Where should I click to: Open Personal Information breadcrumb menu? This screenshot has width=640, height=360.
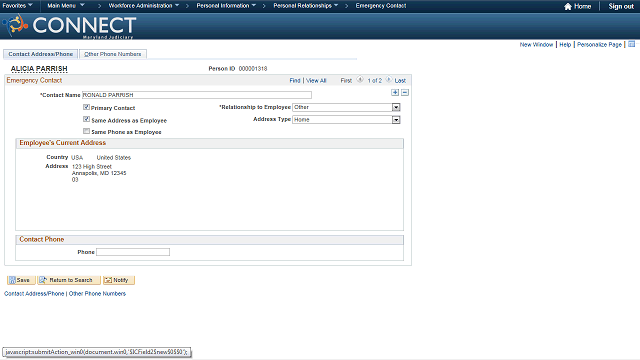click(226, 6)
